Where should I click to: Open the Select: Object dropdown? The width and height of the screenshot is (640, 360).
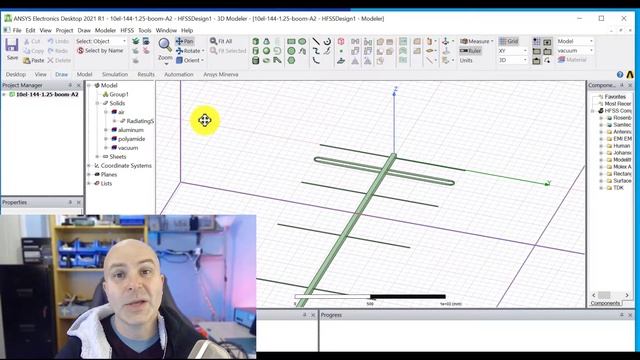(101, 41)
